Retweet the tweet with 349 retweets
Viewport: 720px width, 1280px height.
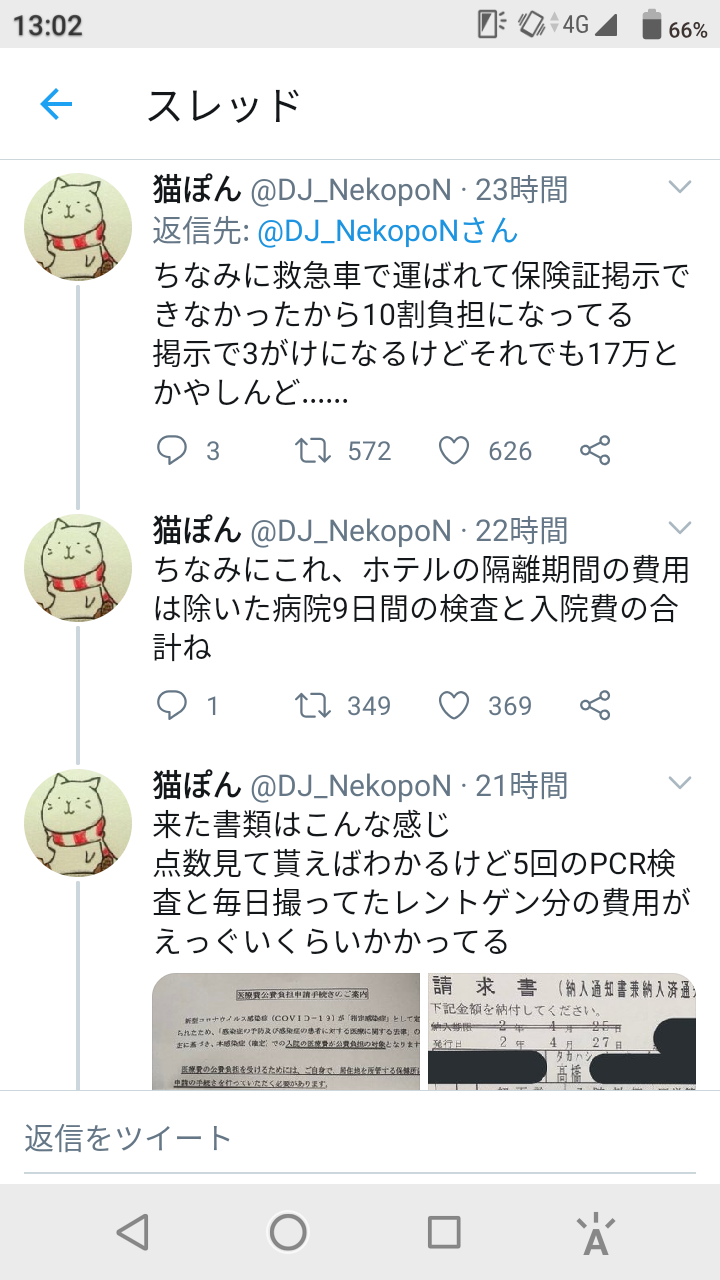click(314, 706)
